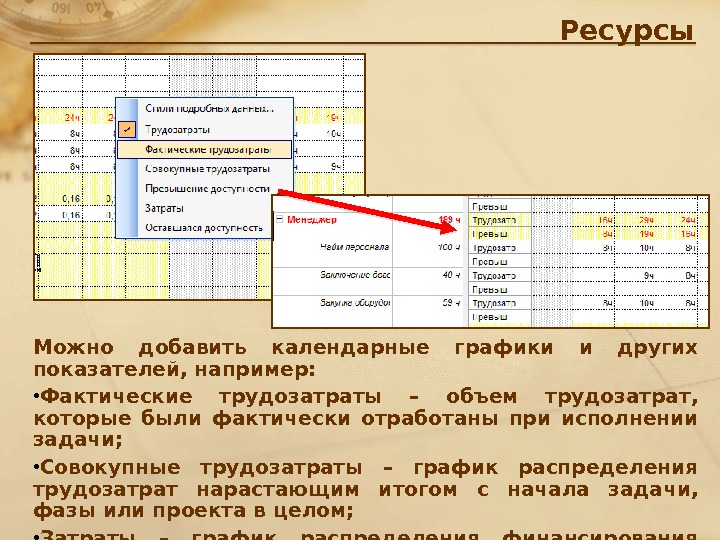The height and width of the screenshot is (540, 720).
Task: Choose 'Оставшаяся доступность' menu entry
Action: 204,228
